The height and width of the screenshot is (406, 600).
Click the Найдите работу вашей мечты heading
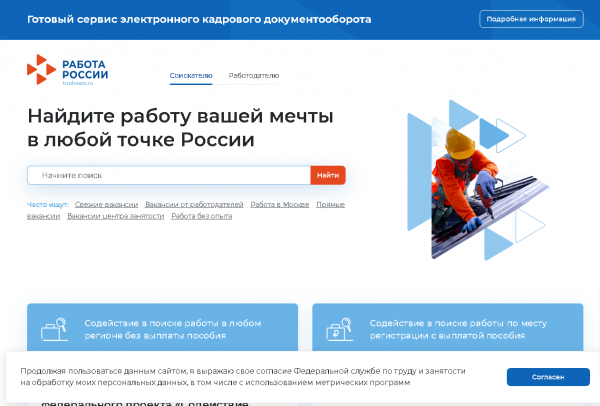click(180, 128)
